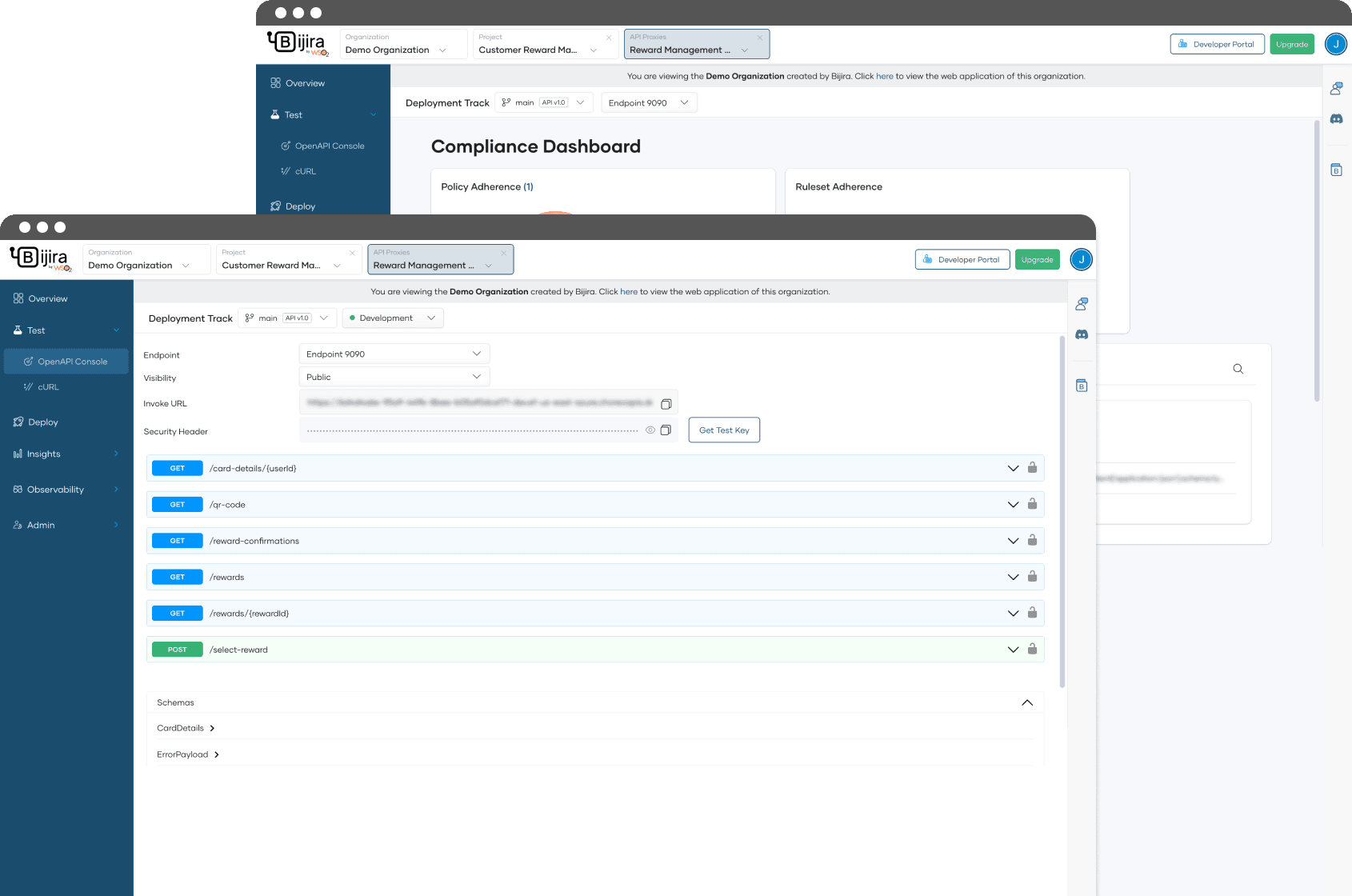Click lock icon on /select-reward endpoint
This screenshot has width=1352, height=896.
point(1032,649)
